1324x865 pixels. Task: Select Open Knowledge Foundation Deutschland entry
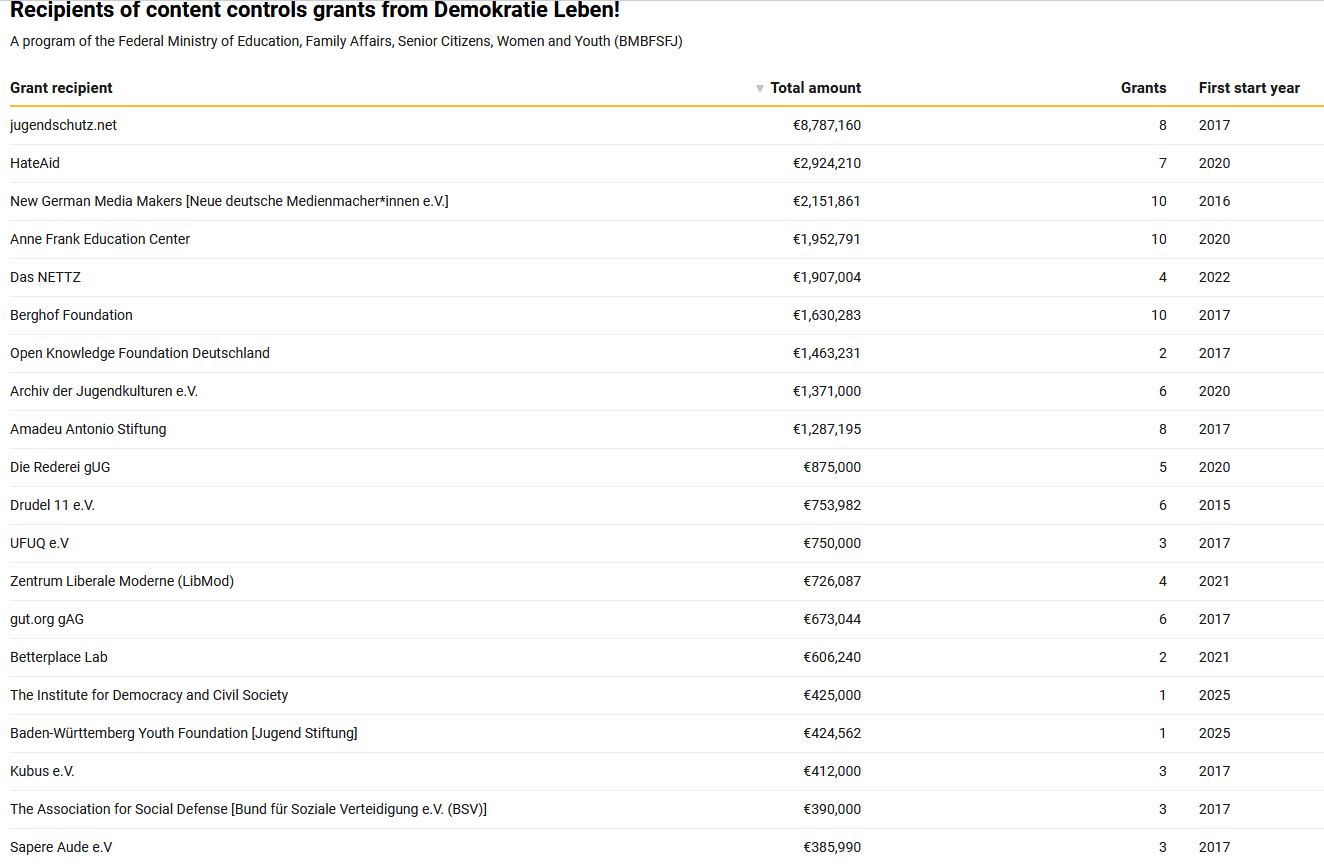coord(140,353)
